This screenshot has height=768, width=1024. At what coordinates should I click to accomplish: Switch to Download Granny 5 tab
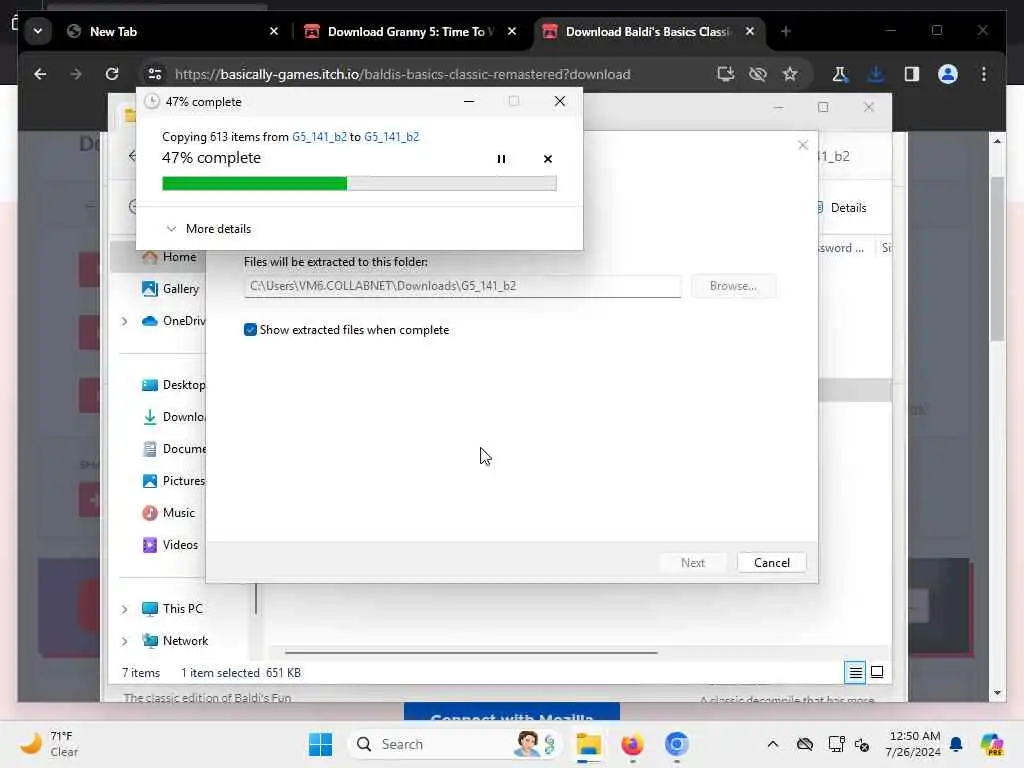click(410, 31)
